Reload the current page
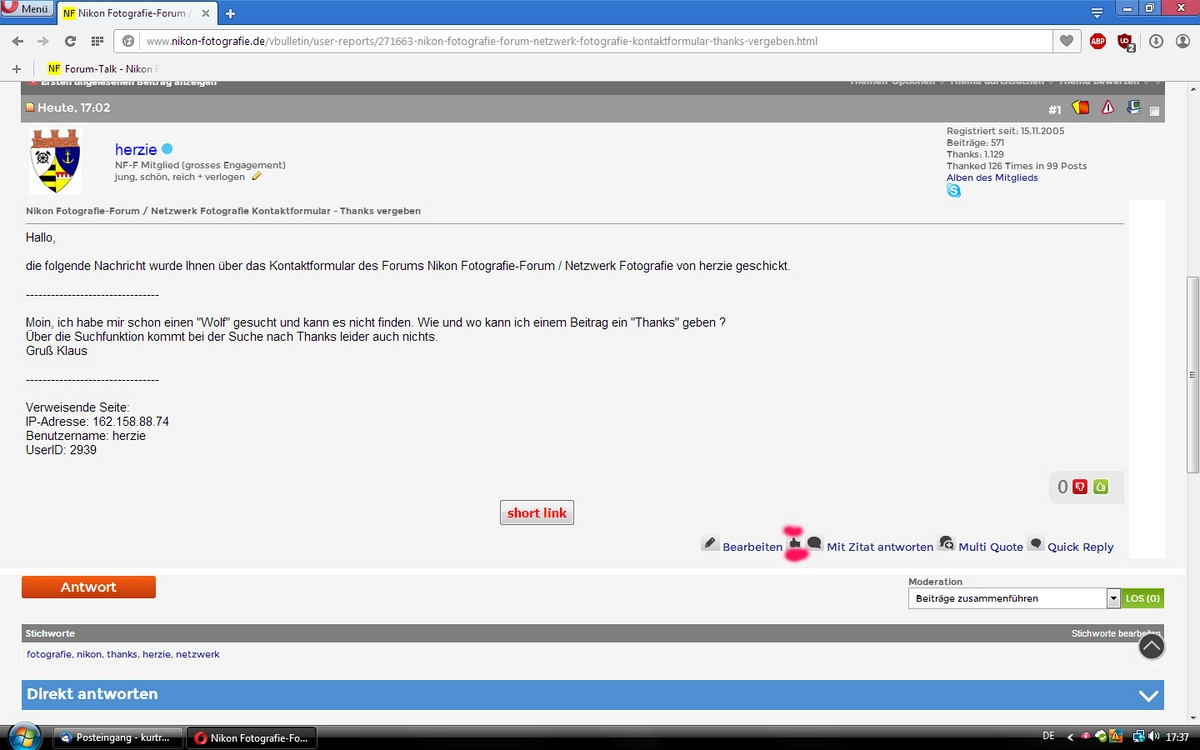This screenshot has width=1200, height=750. [x=70, y=41]
